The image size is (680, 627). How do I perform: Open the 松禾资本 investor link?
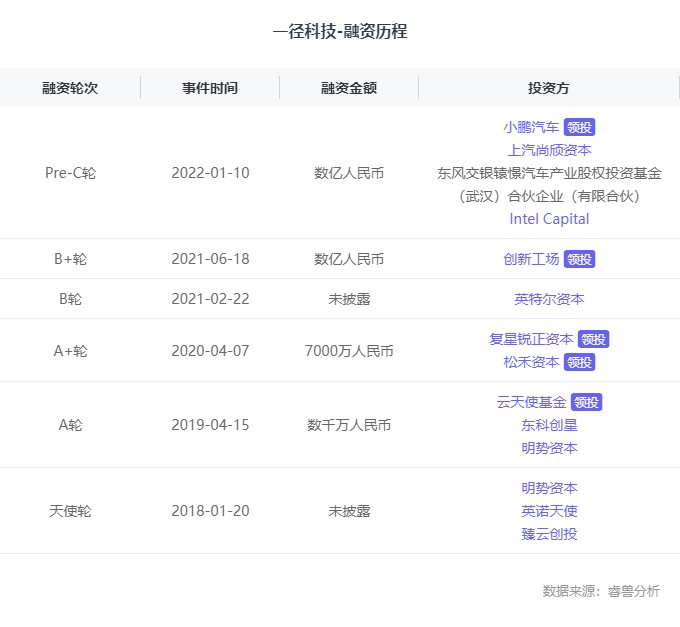(531, 362)
